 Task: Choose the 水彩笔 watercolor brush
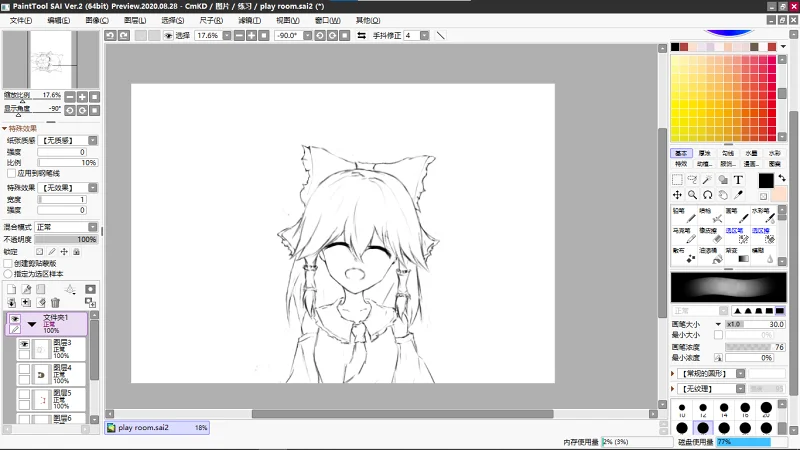[x=764, y=215]
